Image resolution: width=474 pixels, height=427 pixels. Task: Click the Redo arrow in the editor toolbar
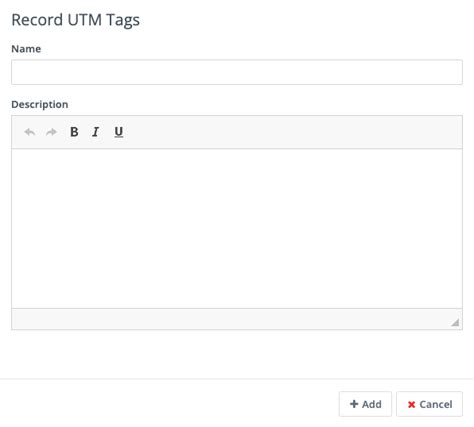click(51, 132)
